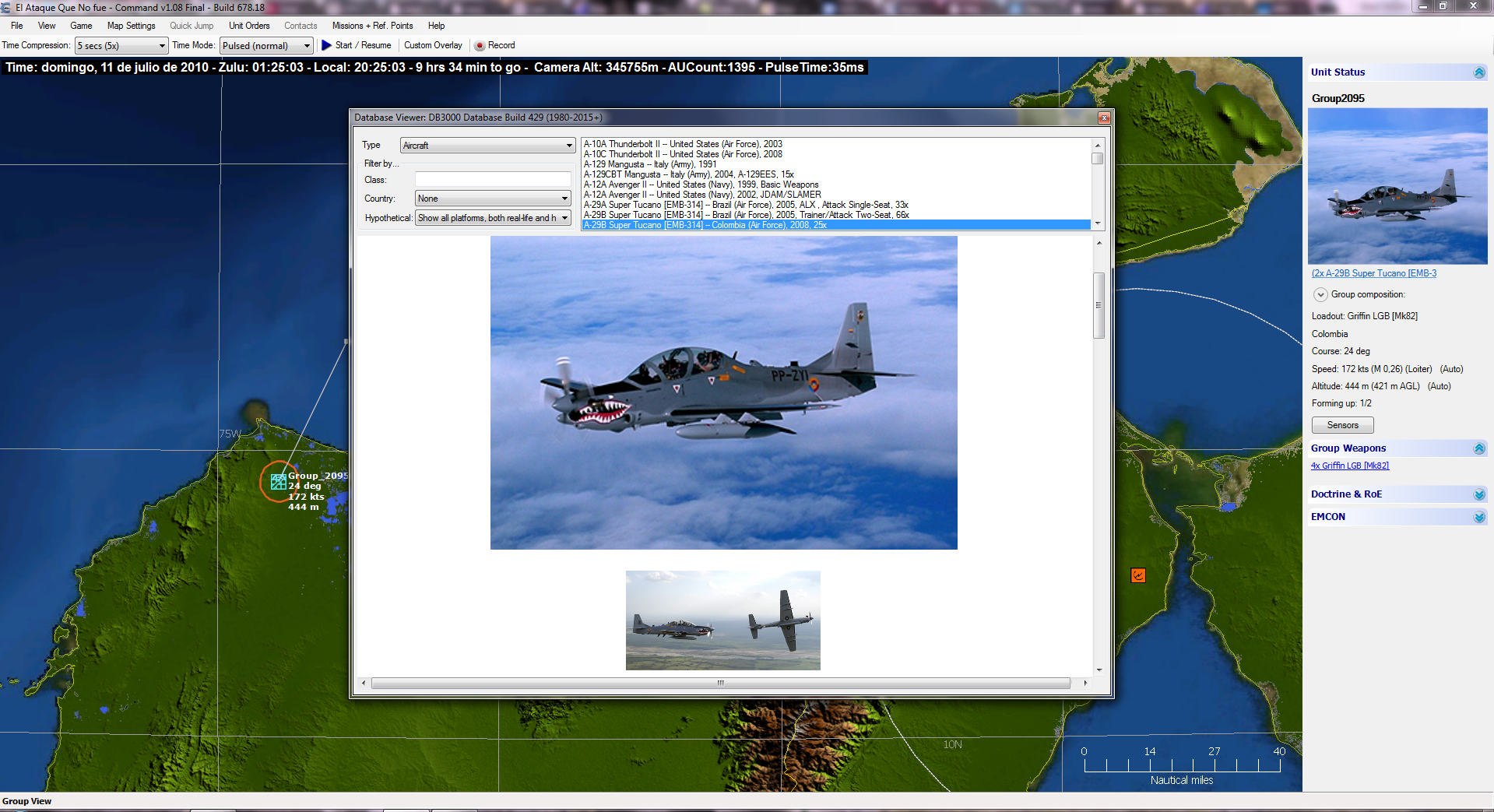Open the Unit Orders menu
Screen dimensions: 1494x812
249,26
